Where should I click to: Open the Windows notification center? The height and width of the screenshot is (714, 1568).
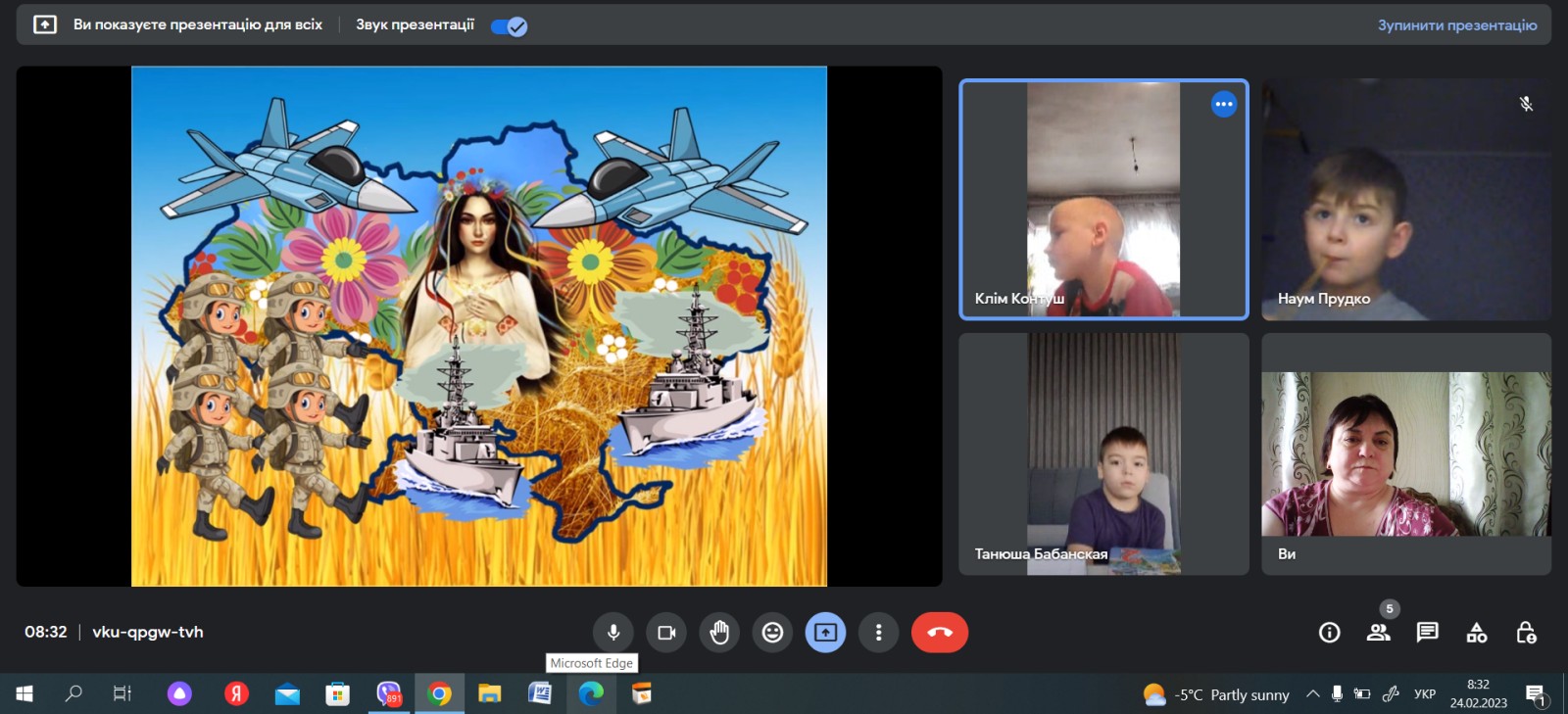1537,694
